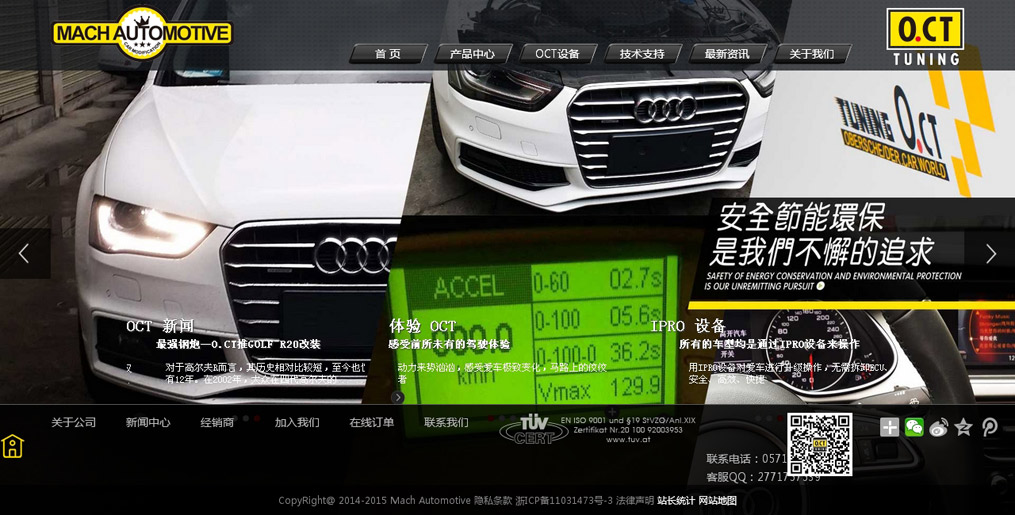Click the O.CT Tuning logo
This screenshot has width=1015, height=515.
point(926,36)
